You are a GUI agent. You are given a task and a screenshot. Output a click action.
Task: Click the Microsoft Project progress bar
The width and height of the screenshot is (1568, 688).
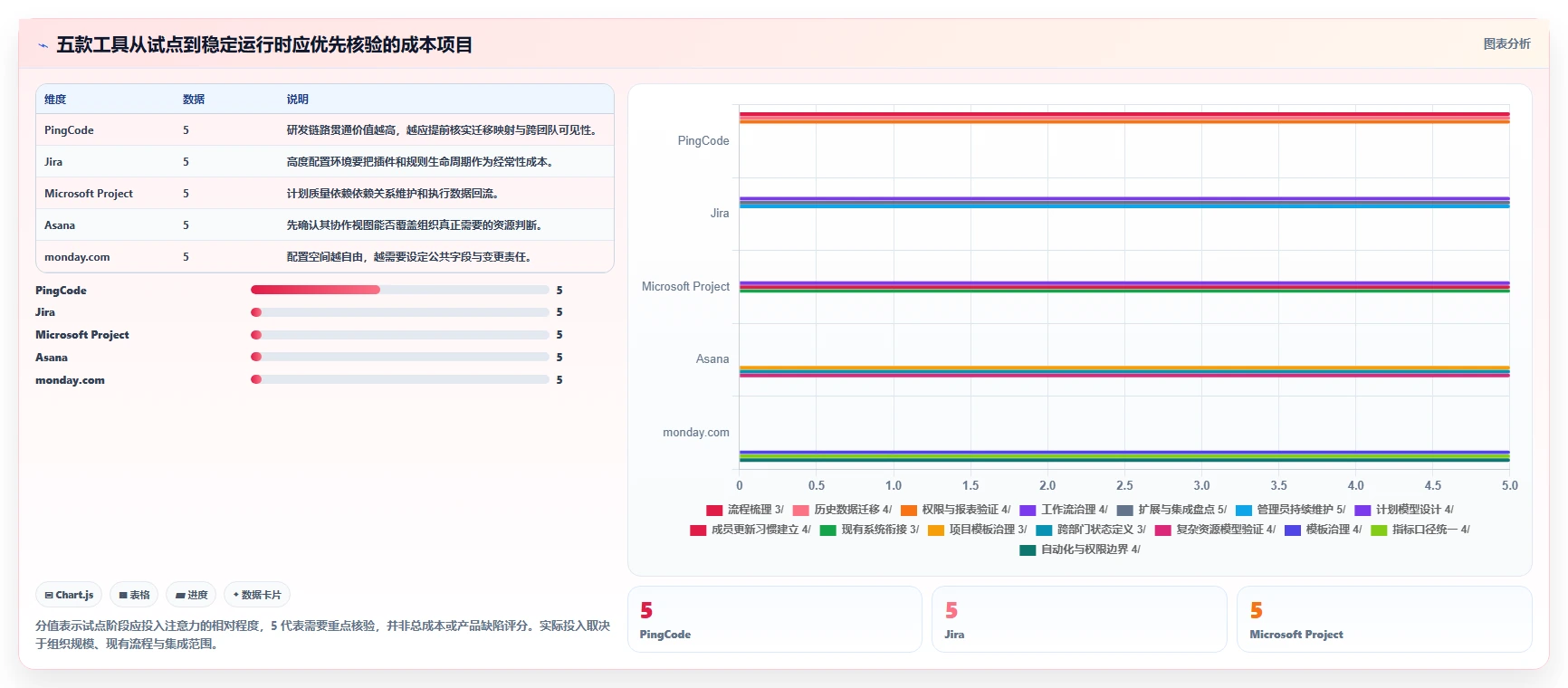coord(400,335)
